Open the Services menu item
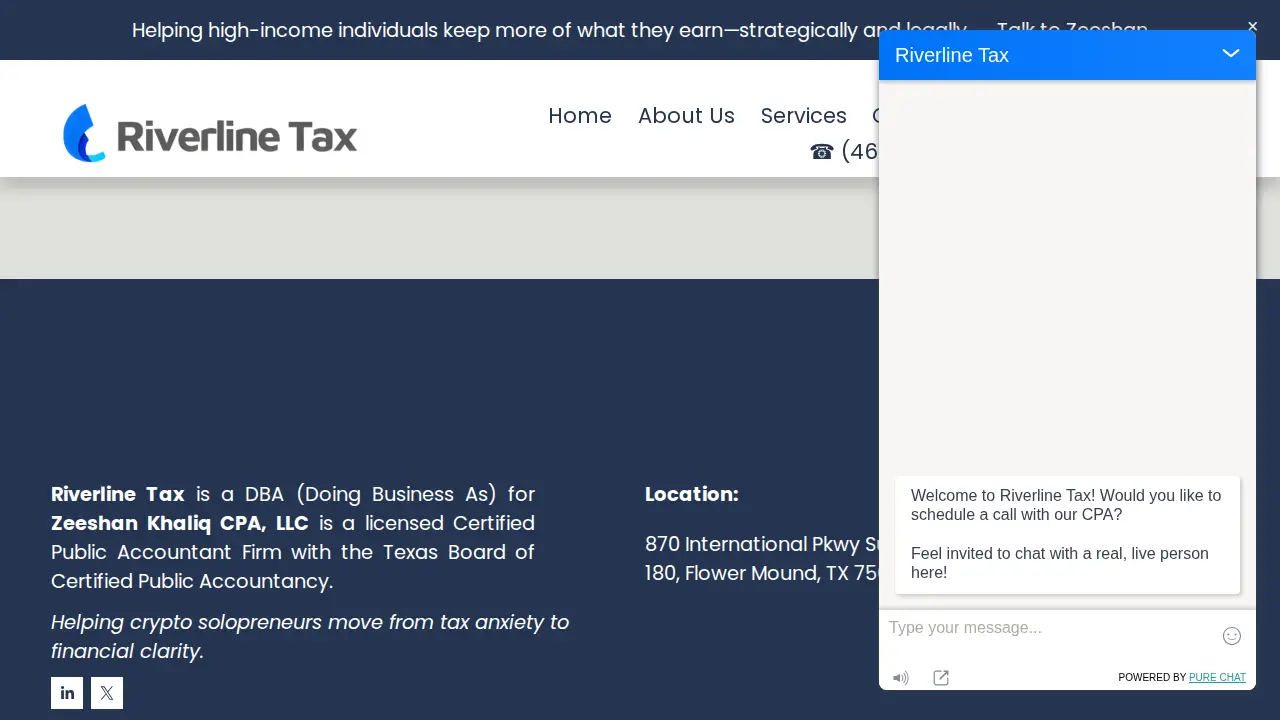The height and width of the screenshot is (720, 1280). [x=804, y=116]
